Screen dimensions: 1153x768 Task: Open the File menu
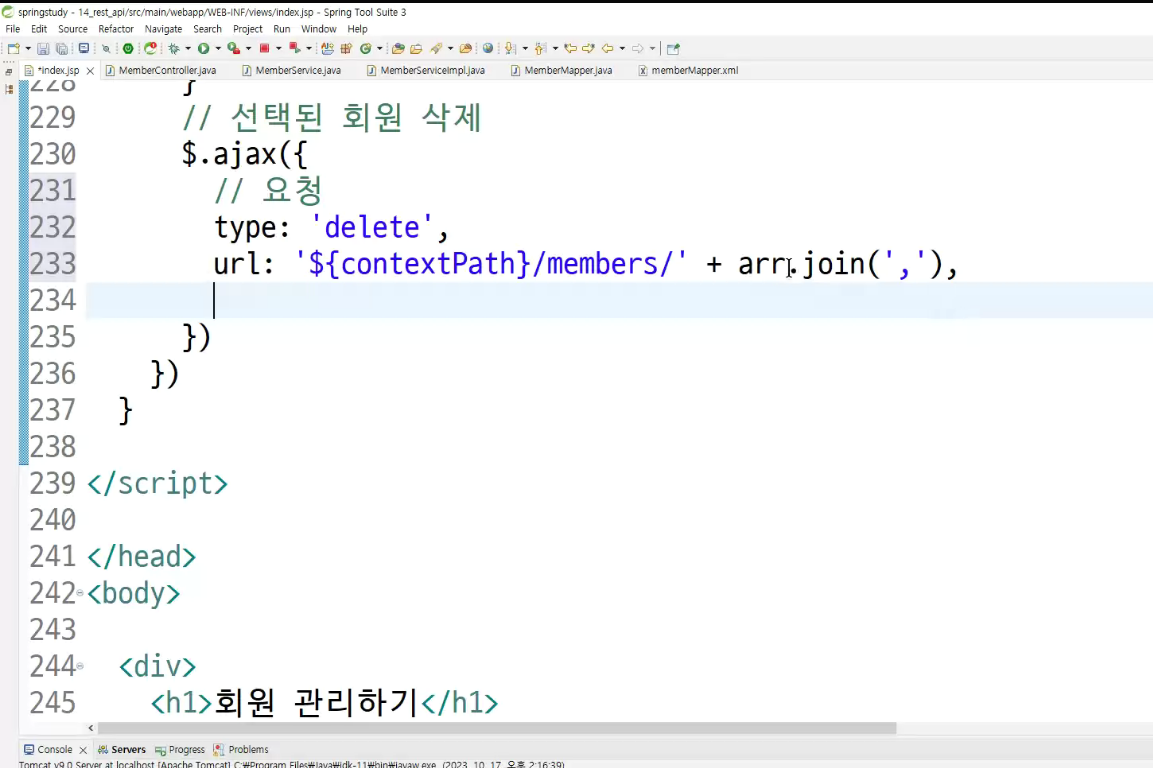13,29
